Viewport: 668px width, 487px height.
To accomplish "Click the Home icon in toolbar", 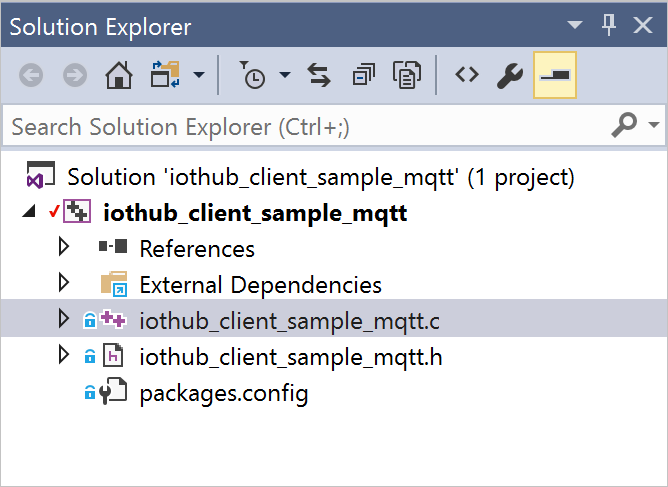I will [x=119, y=76].
